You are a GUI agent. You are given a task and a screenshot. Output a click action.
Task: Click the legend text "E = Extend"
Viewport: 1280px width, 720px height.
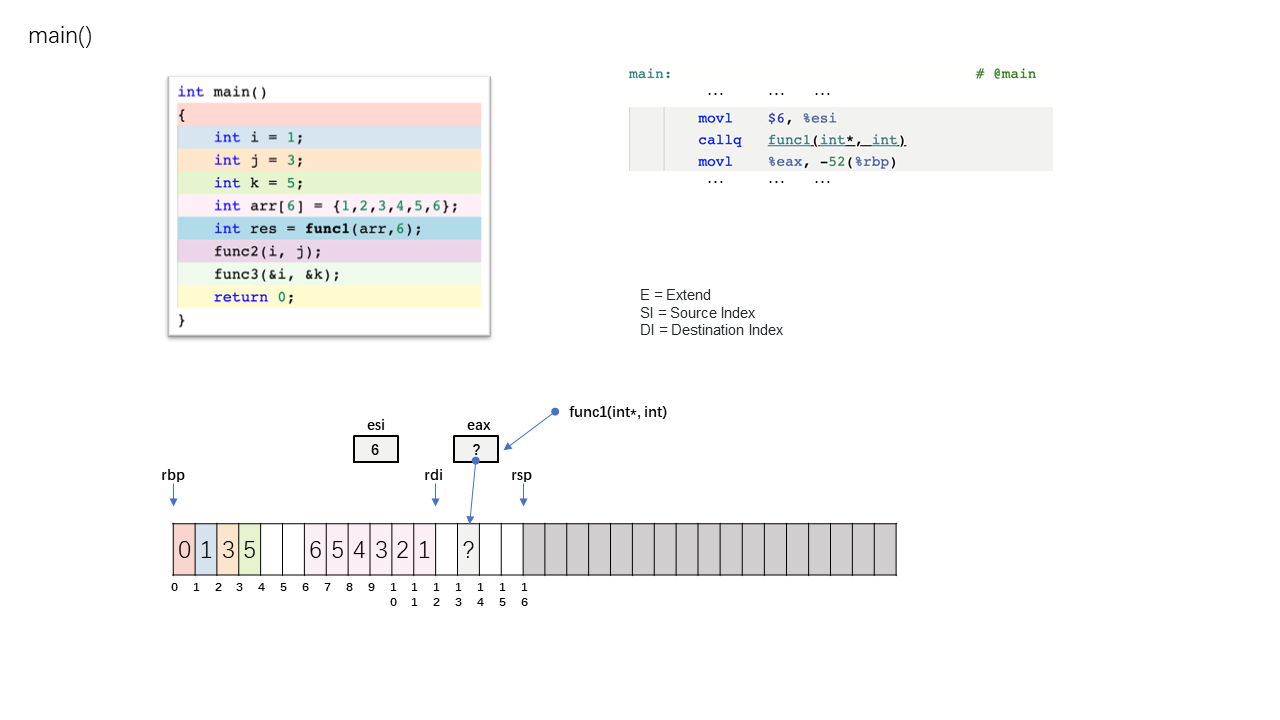tap(675, 295)
